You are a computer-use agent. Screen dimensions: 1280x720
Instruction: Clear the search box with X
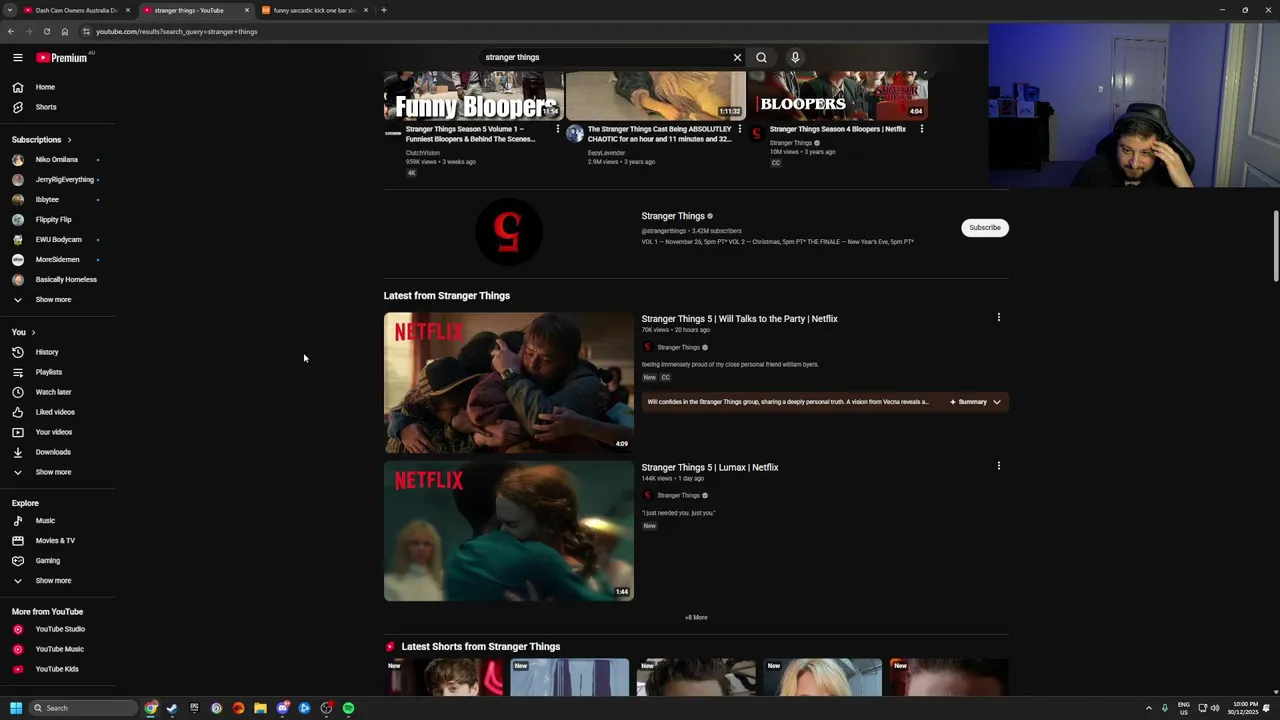[737, 57]
